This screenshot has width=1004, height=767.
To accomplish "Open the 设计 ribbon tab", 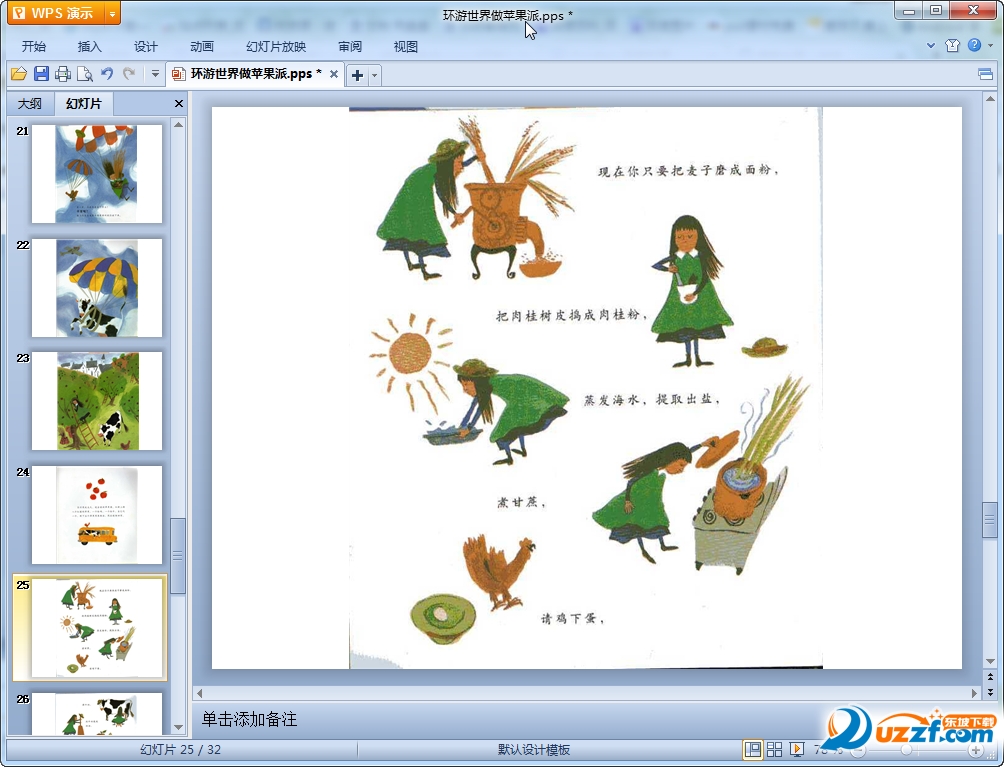I will (x=145, y=47).
